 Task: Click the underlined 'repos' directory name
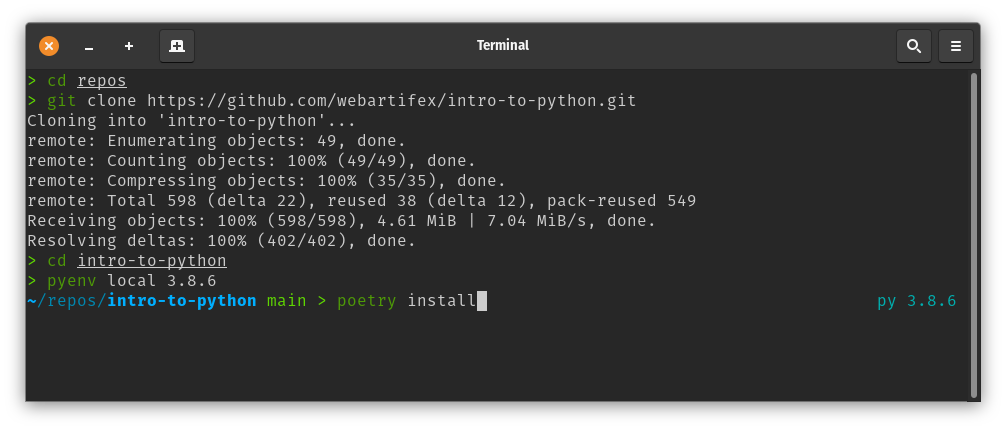[102, 81]
